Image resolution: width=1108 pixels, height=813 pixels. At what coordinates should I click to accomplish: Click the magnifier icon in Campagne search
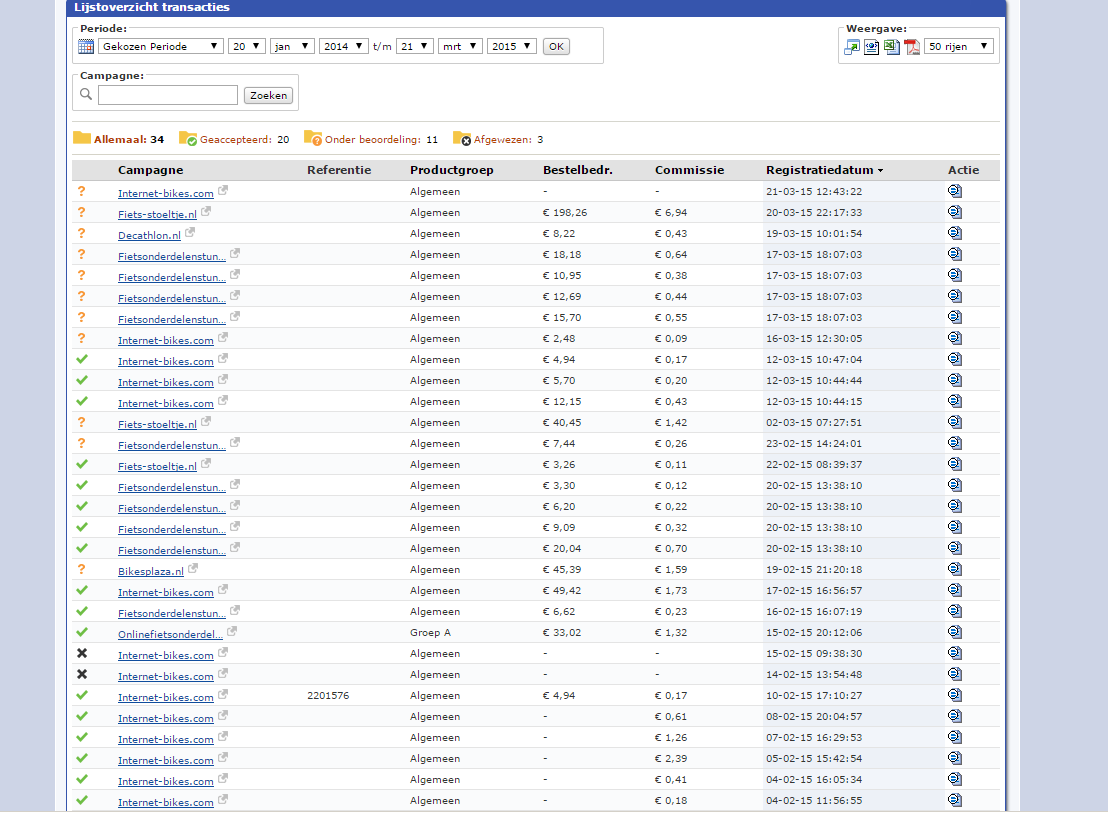tap(86, 95)
